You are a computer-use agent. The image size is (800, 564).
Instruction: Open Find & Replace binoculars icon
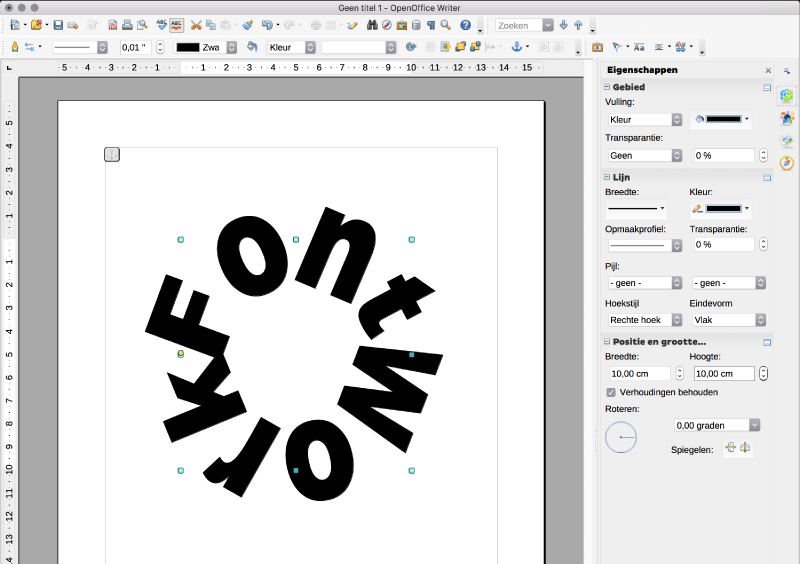(x=372, y=25)
